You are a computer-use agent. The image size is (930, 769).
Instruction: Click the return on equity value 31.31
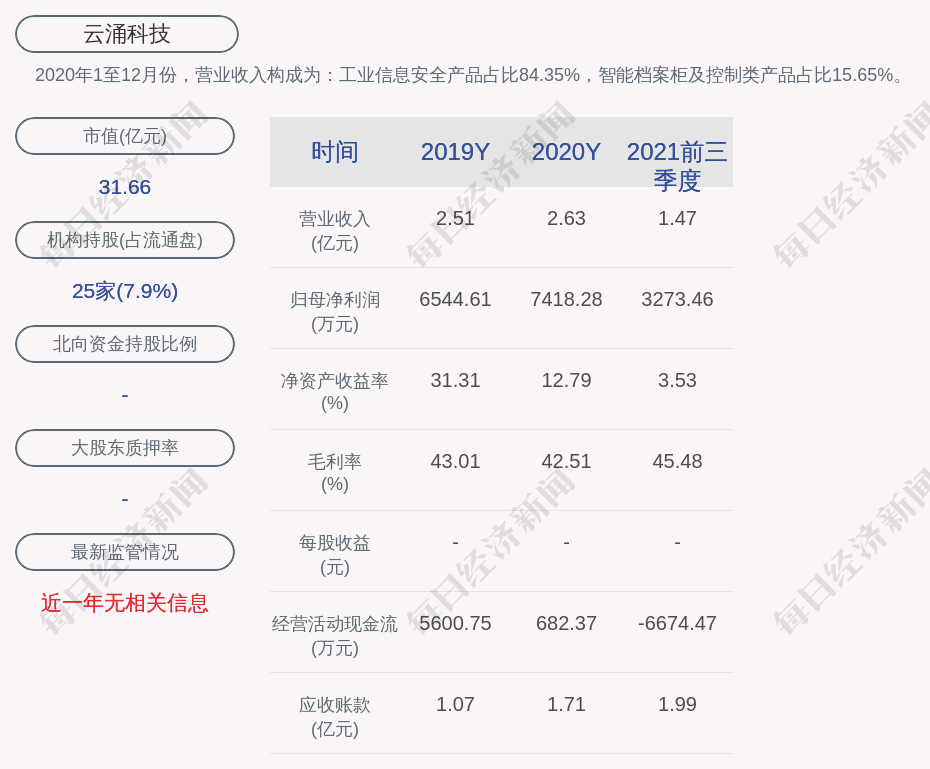pyautogui.click(x=456, y=380)
